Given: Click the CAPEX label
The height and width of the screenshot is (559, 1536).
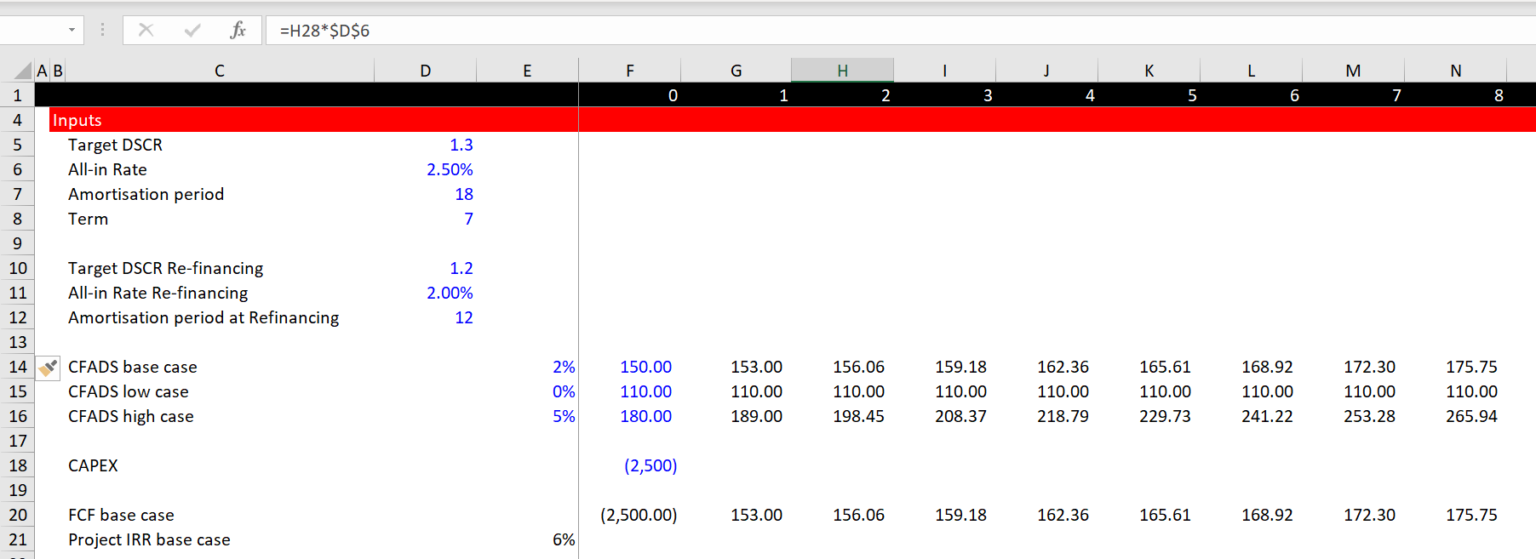Looking at the screenshot, I should pyautogui.click(x=93, y=466).
